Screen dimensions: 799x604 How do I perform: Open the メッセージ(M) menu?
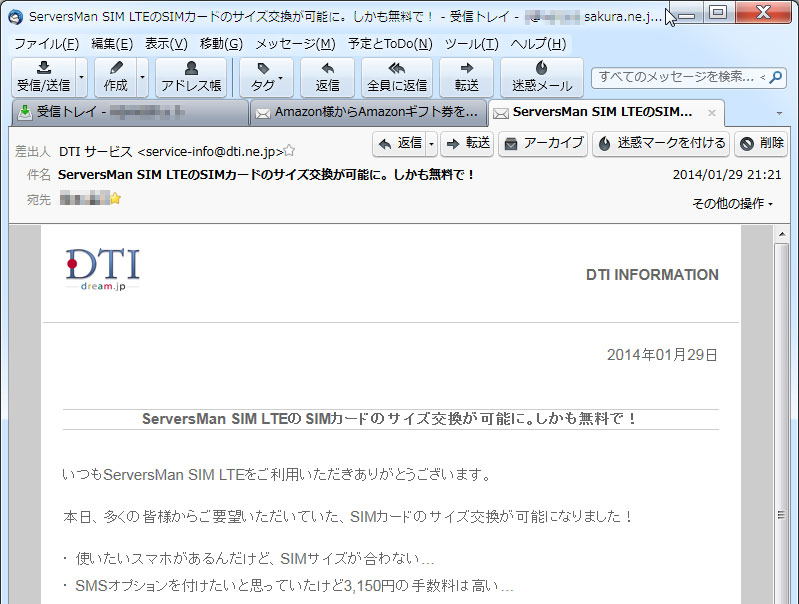(295, 44)
